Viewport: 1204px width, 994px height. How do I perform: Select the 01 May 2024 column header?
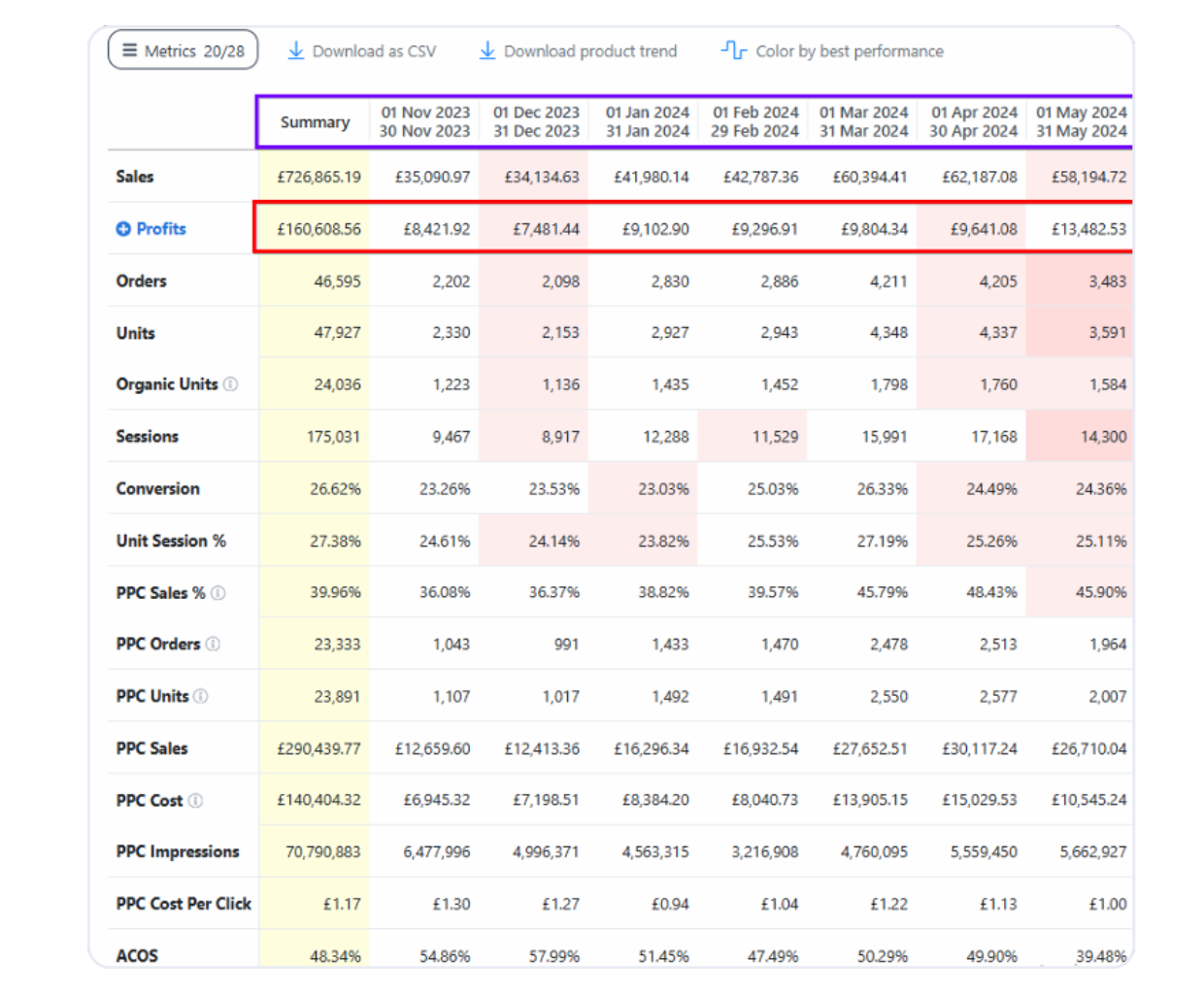click(x=1081, y=122)
